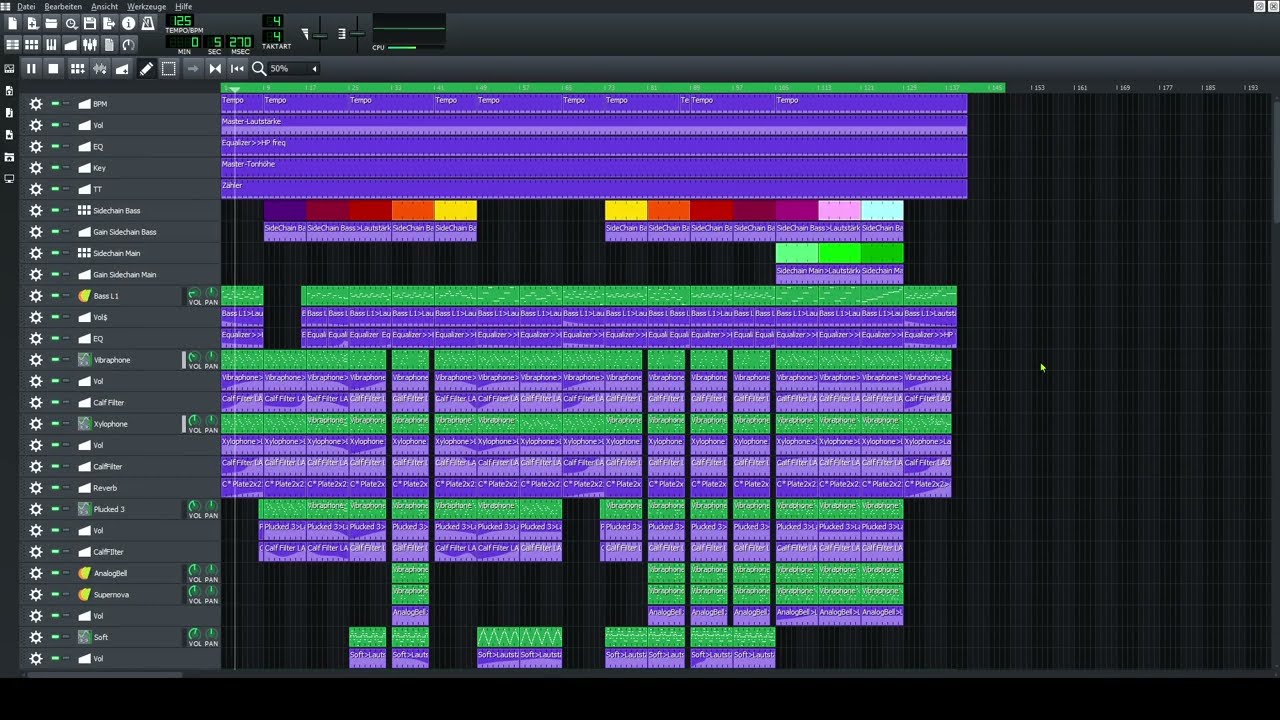Screen dimensions: 1280x720
Task: Open the Ansicht menu
Action: point(104,6)
